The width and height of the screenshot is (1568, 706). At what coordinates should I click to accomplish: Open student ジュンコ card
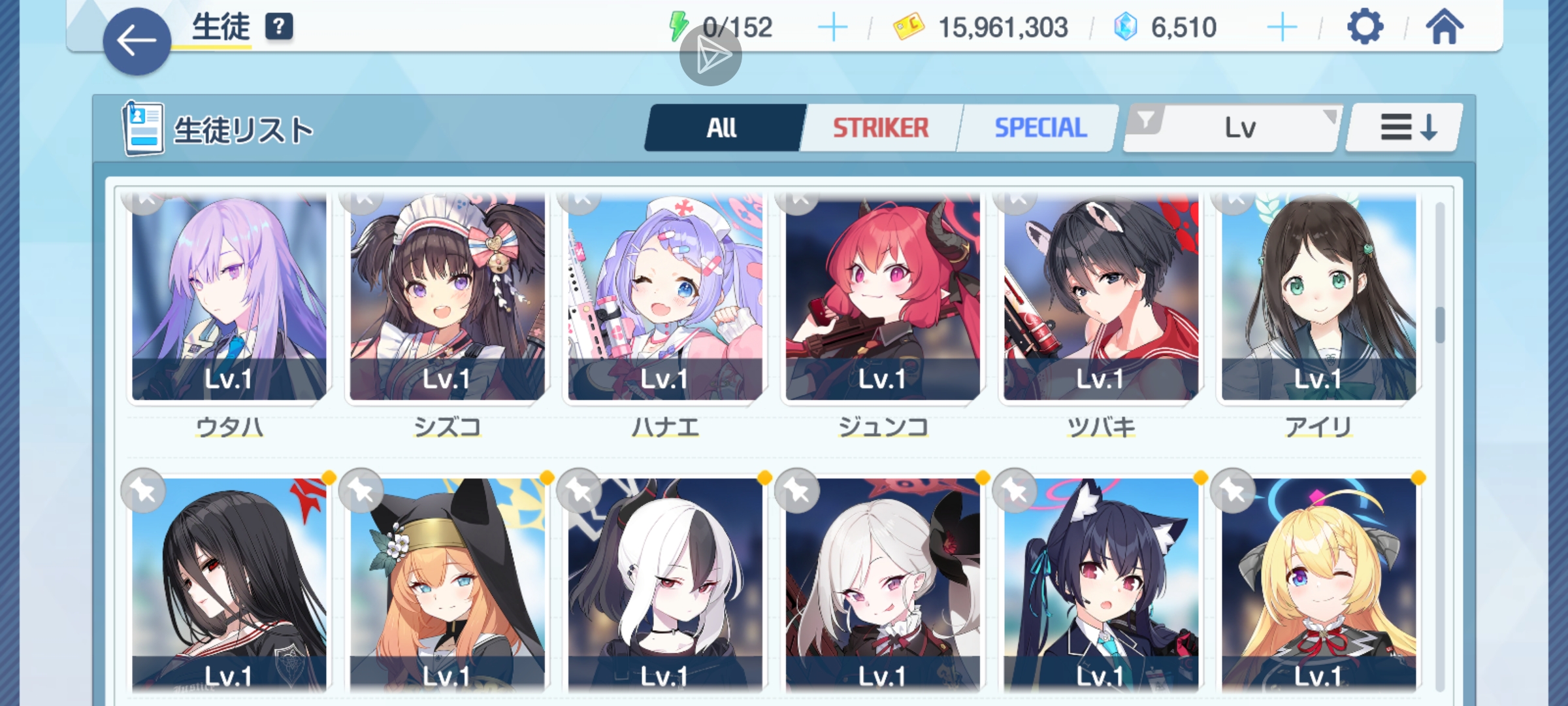click(882, 314)
